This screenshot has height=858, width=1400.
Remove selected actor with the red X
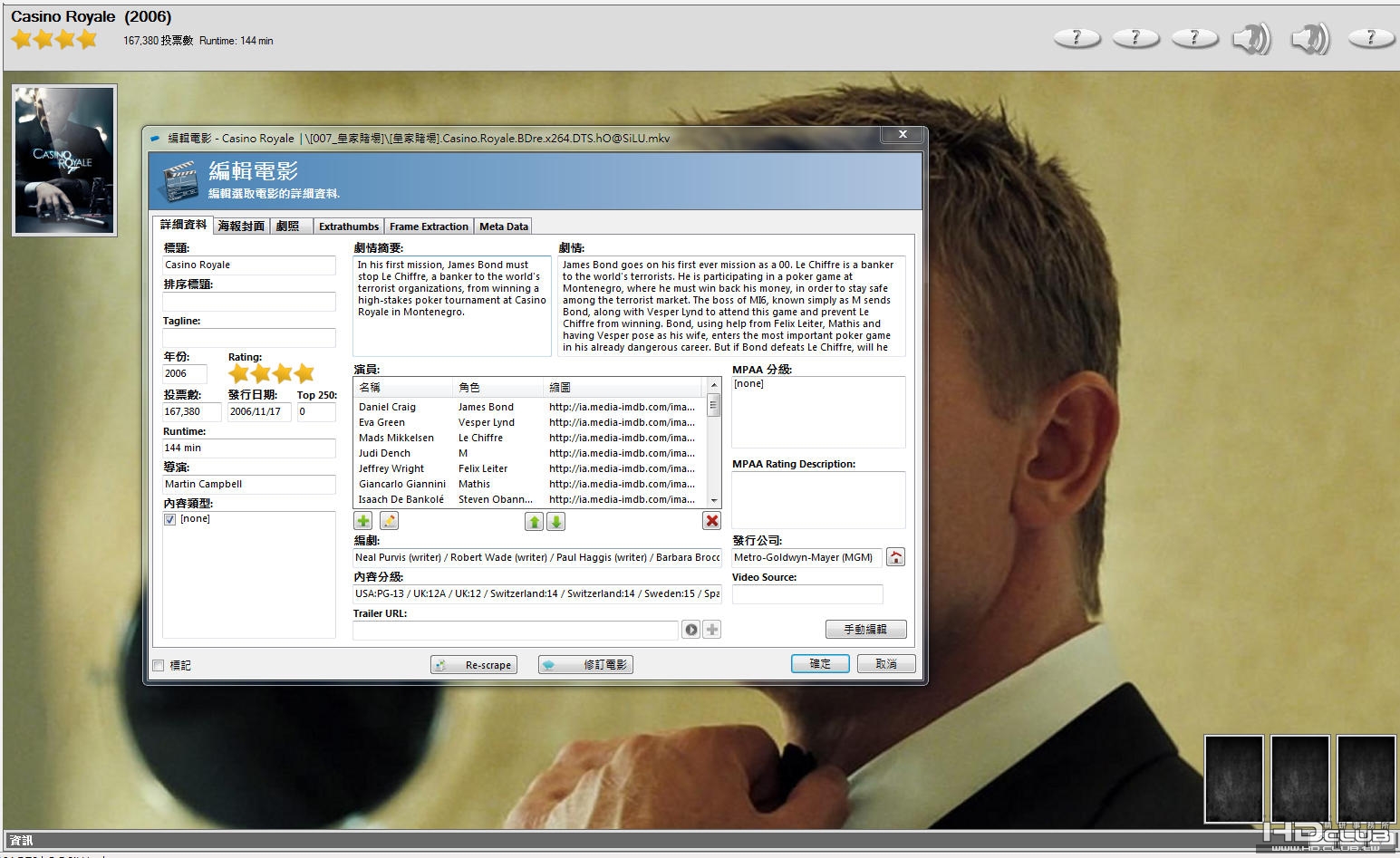point(712,521)
